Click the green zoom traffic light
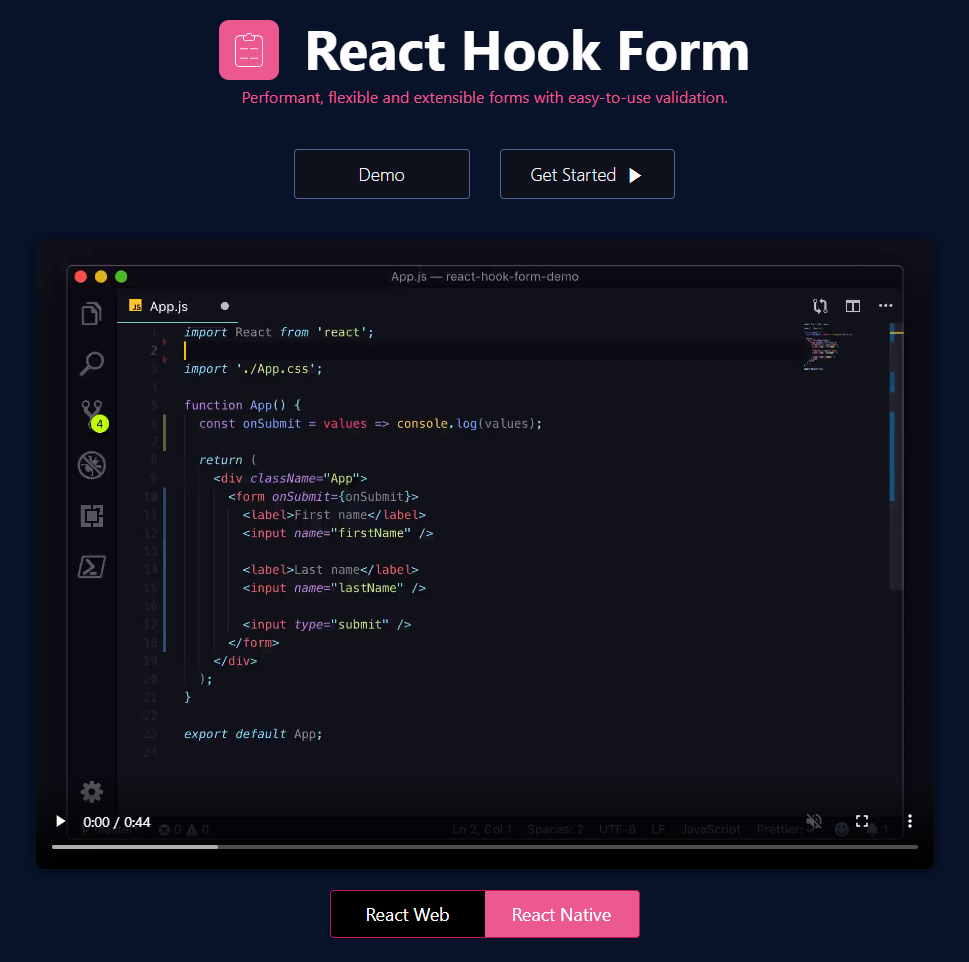Viewport: 969px width, 962px height. point(121,276)
